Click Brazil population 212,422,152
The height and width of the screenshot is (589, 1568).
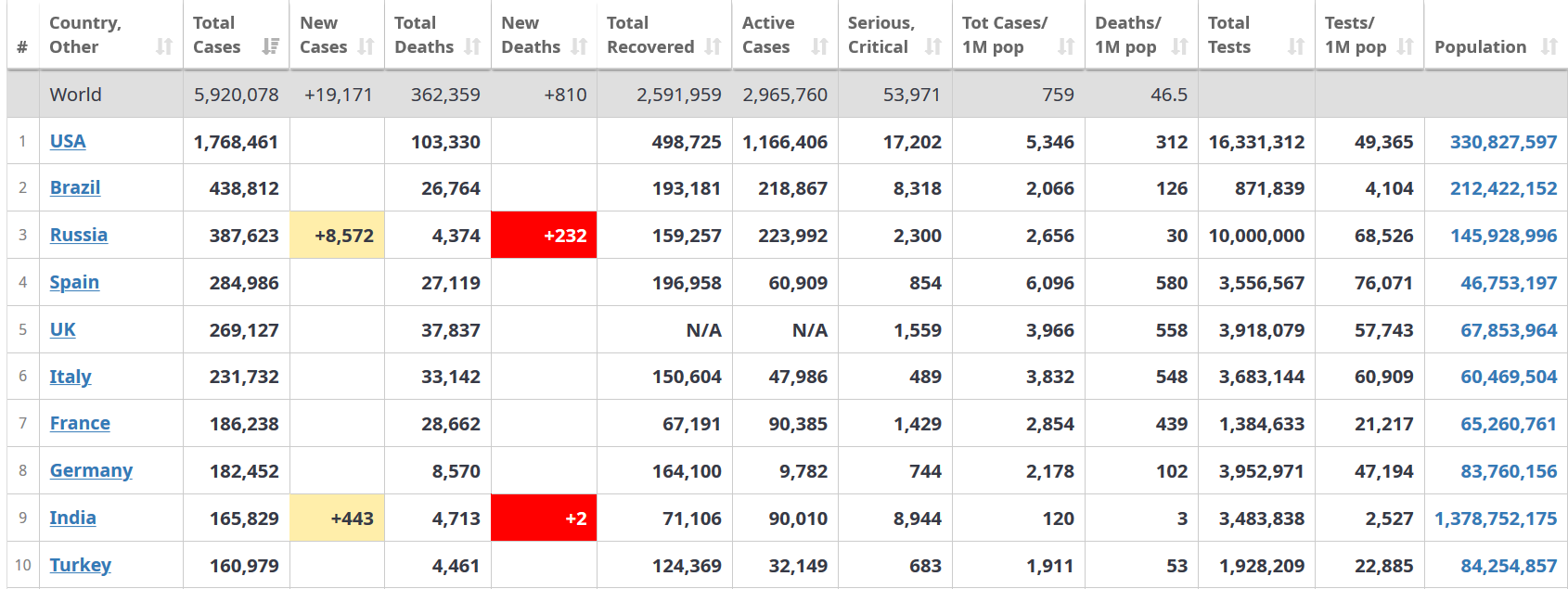pos(1504,188)
